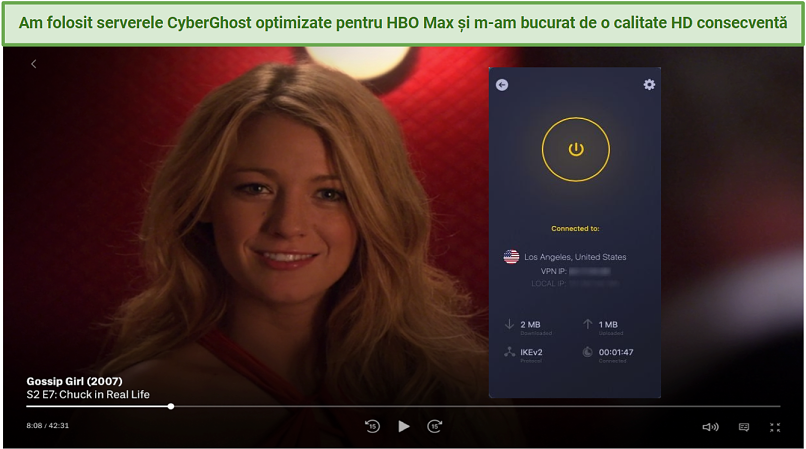Screen dimensions: 806x449
Task: Click the 8:08 / 42:31 time display
Action: (47, 425)
